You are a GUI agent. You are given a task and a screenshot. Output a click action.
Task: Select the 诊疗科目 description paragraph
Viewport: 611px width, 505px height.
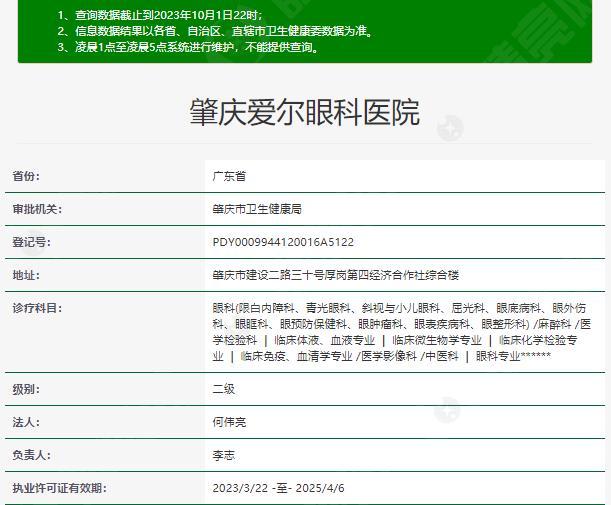click(x=401, y=332)
